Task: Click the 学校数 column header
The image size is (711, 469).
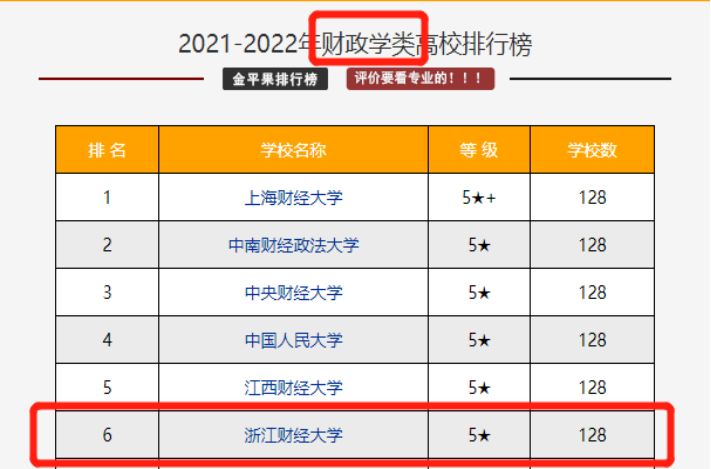Action: (592, 150)
